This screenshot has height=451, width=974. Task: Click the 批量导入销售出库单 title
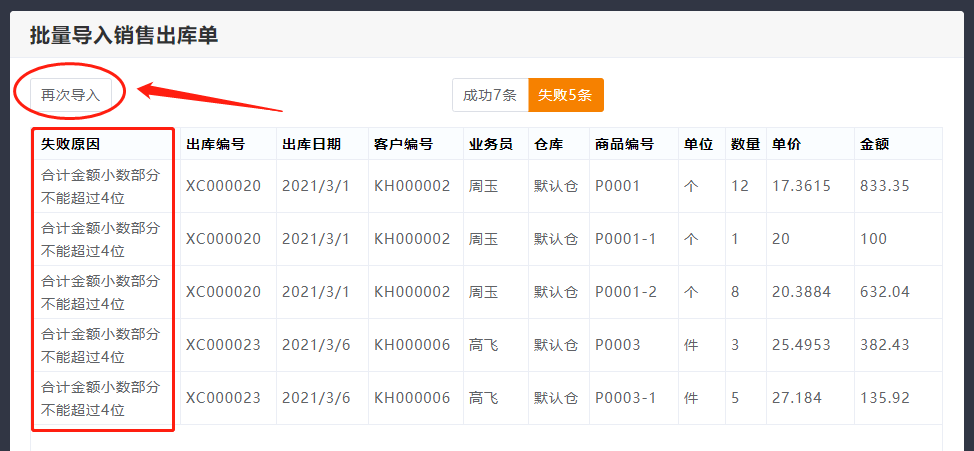(x=124, y=36)
